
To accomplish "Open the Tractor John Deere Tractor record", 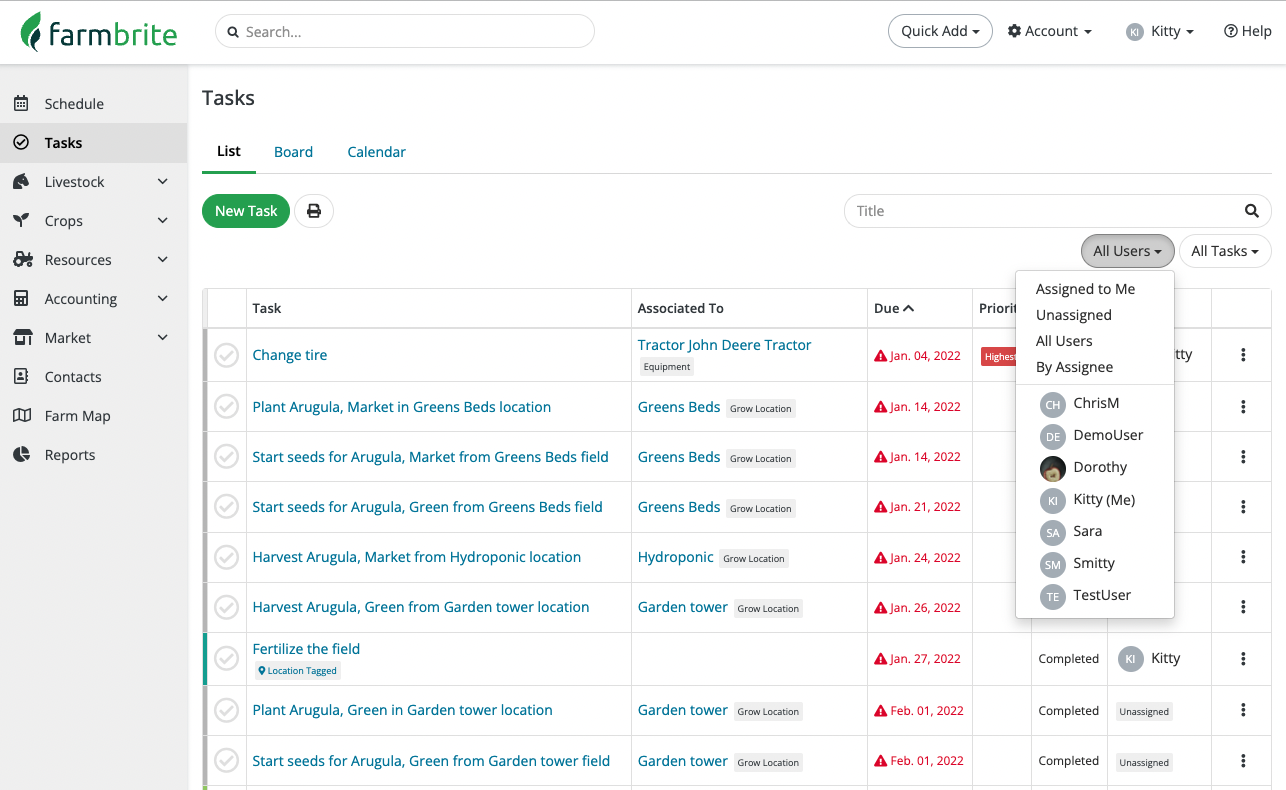I will (x=724, y=345).
